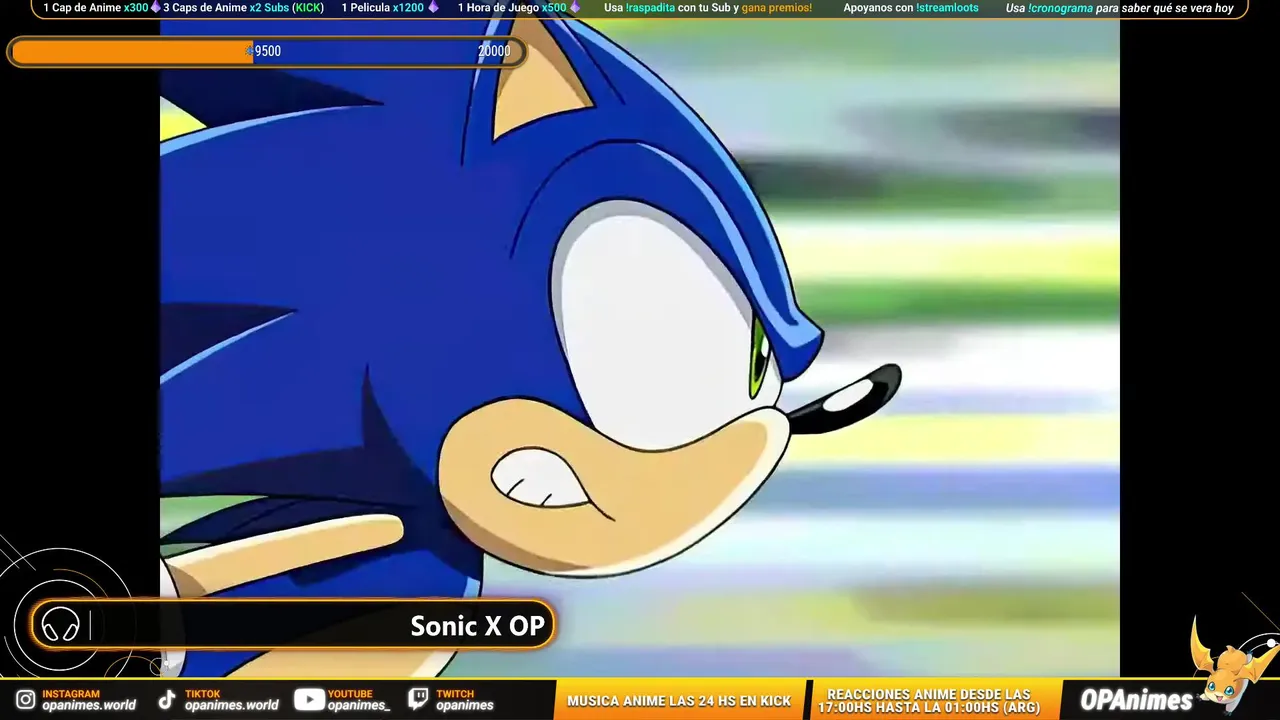Click the purple gem after x300
The height and width of the screenshot is (720, 1280).
[x=155, y=8]
